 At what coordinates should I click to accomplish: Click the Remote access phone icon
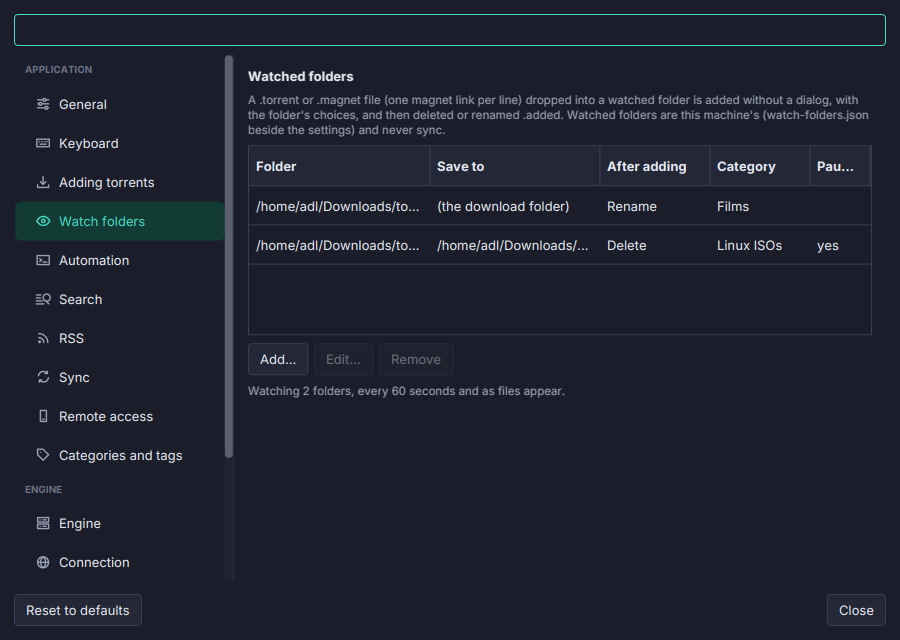(x=43, y=416)
